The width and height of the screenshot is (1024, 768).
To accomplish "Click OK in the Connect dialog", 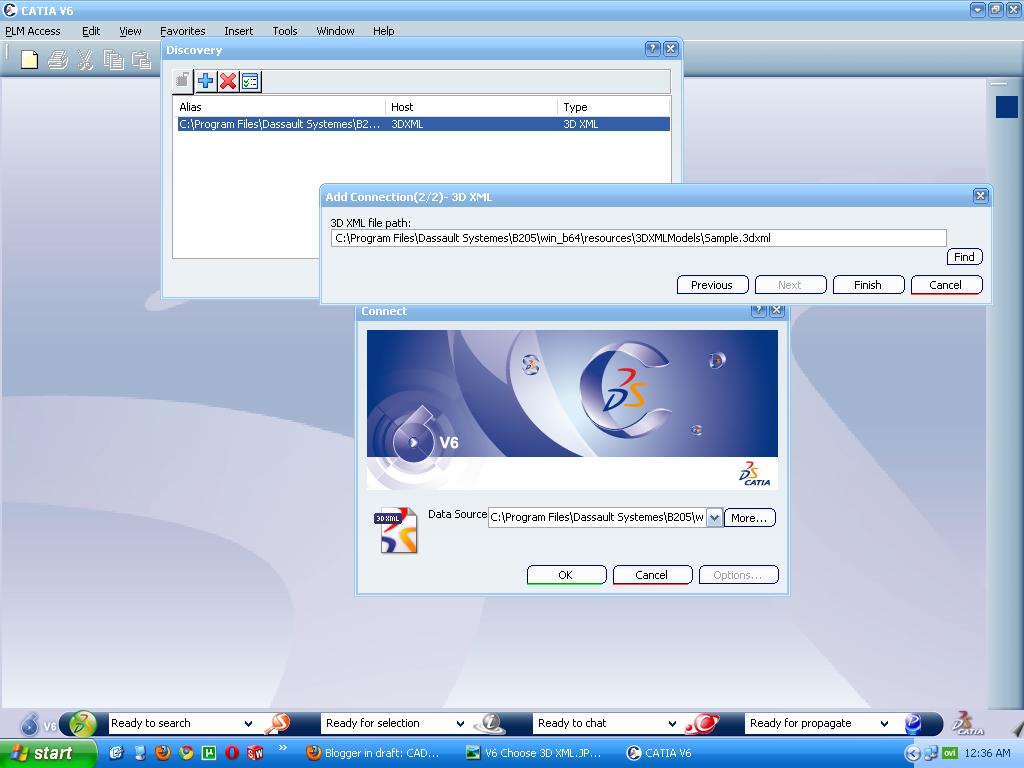I will pyautogui.click(x=566, y=575).
